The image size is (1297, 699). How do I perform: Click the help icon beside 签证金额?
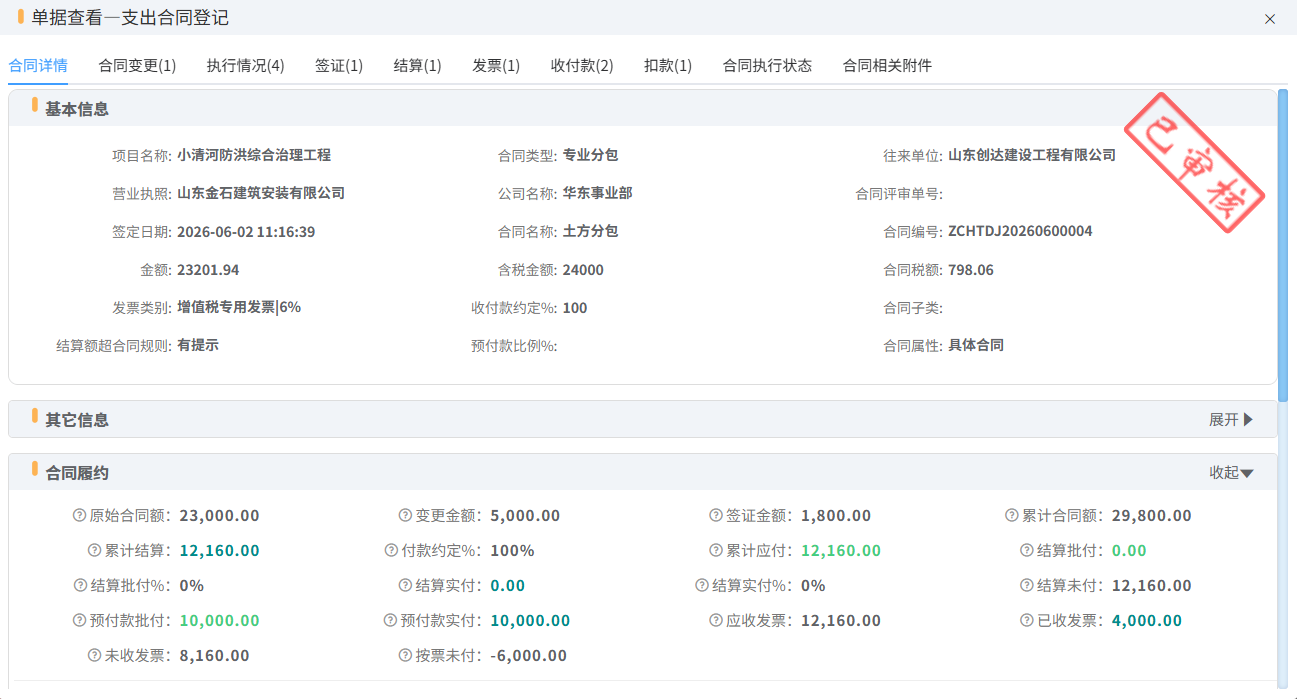coord(716,516)
